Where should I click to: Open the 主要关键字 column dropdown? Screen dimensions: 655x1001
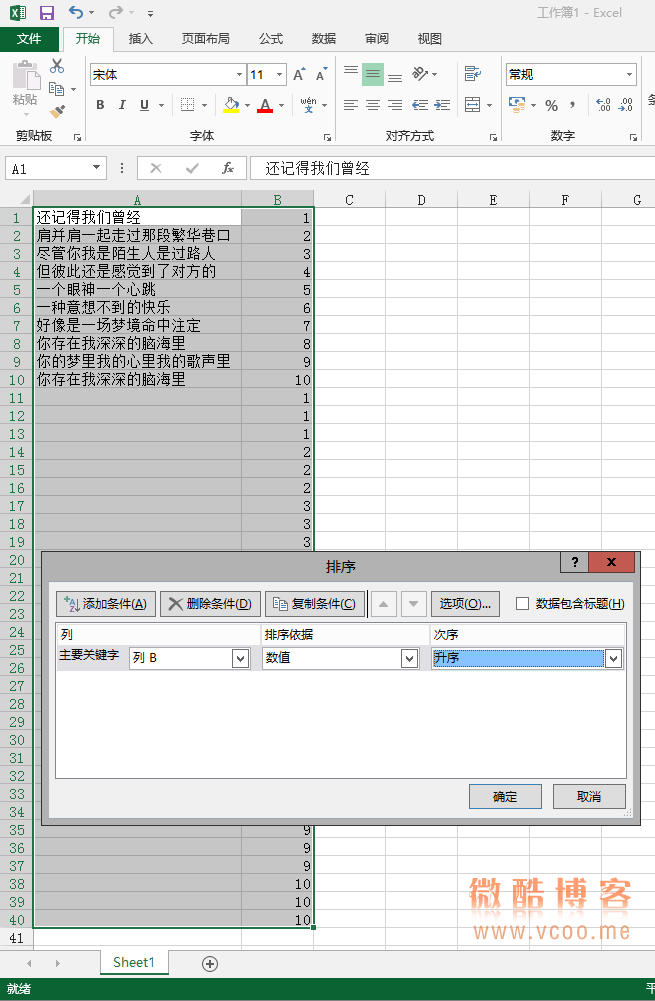pos(240,658)
